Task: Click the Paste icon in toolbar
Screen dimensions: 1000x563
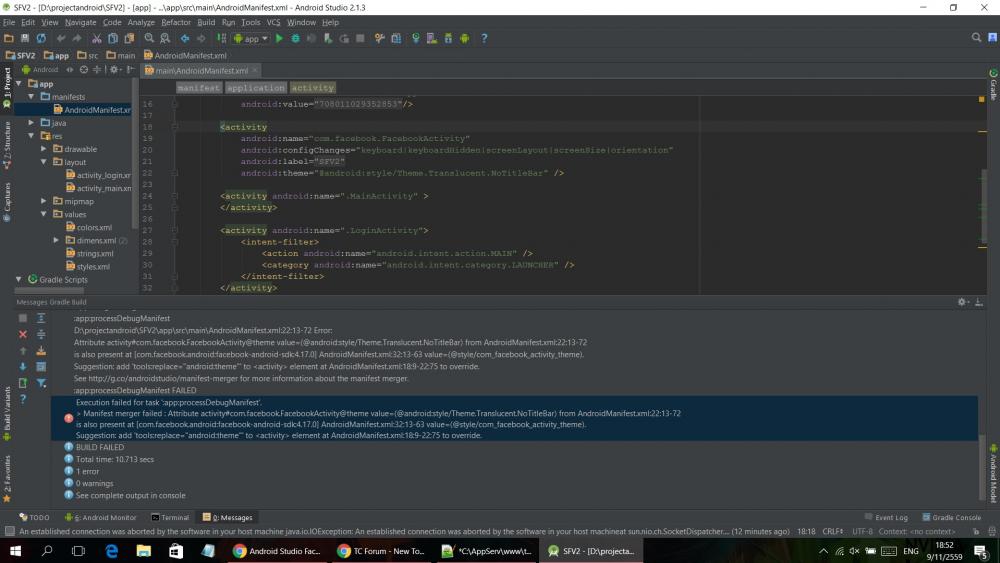Action: click(x=129, y=38)
